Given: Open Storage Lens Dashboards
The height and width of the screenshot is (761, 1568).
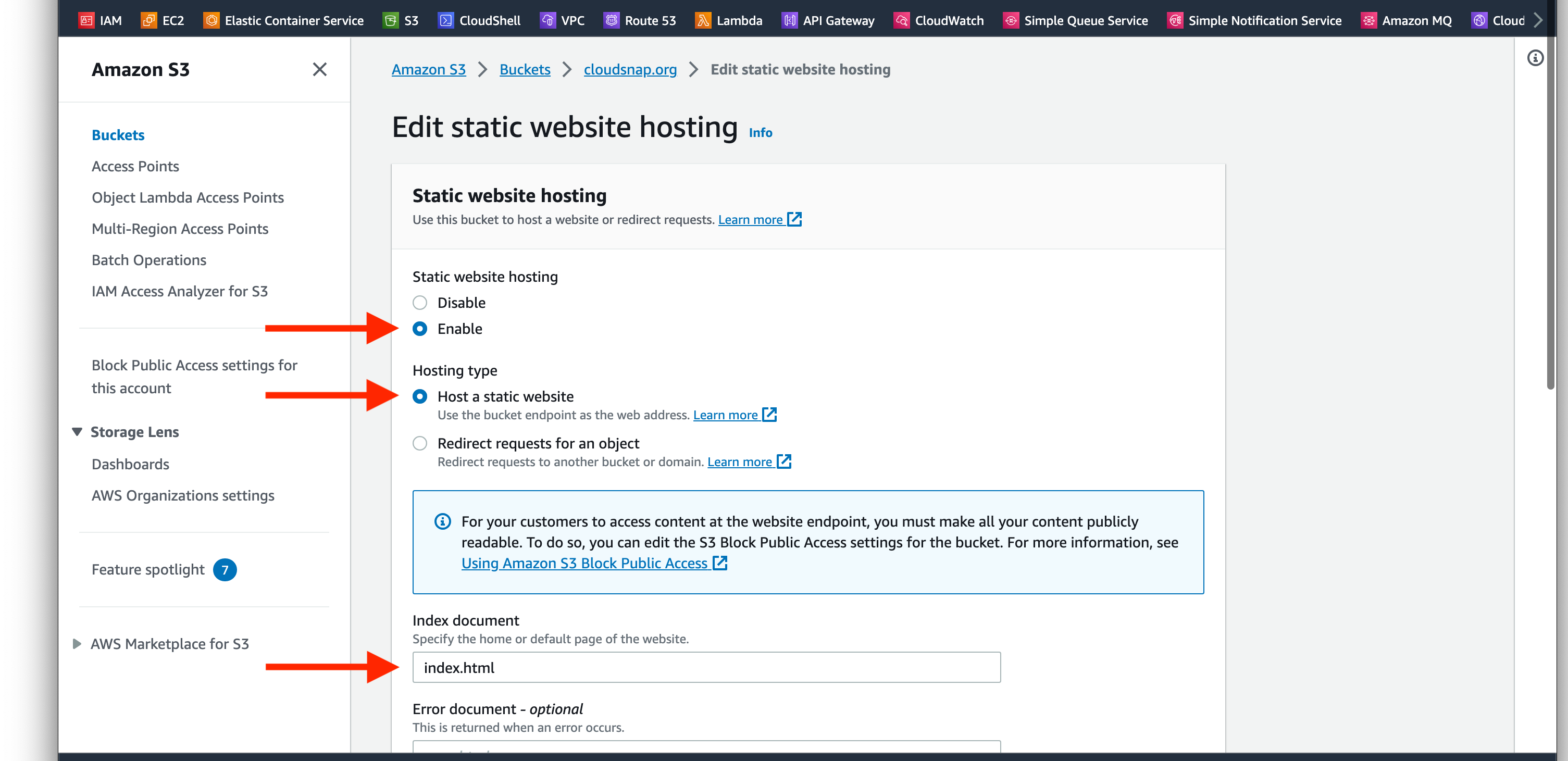Looking at the screenshot, I should tap(130, 464).
